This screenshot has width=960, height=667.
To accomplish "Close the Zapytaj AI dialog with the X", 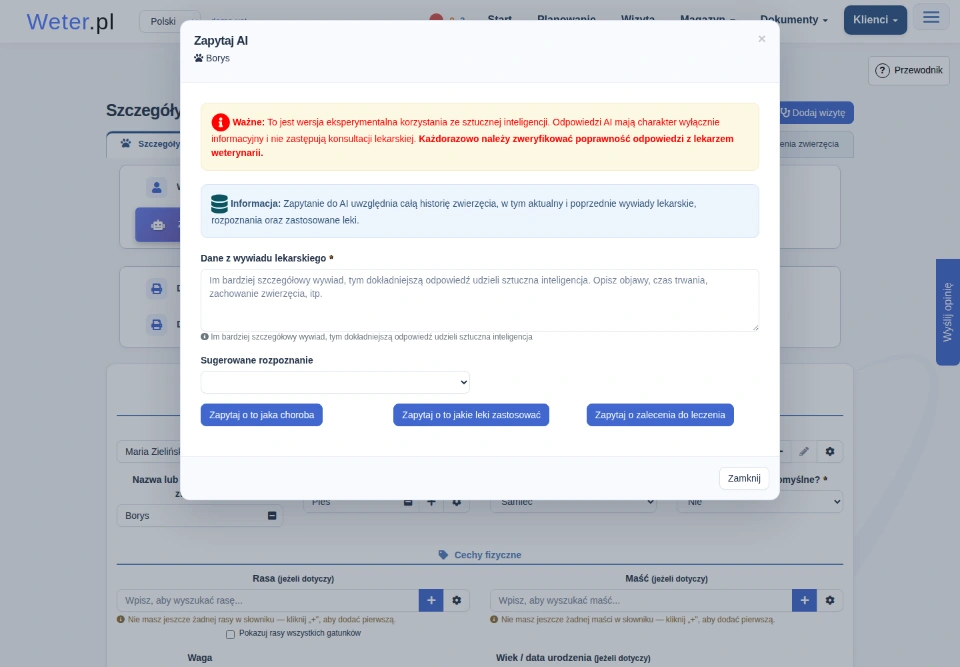I will [x=762, y=39].
